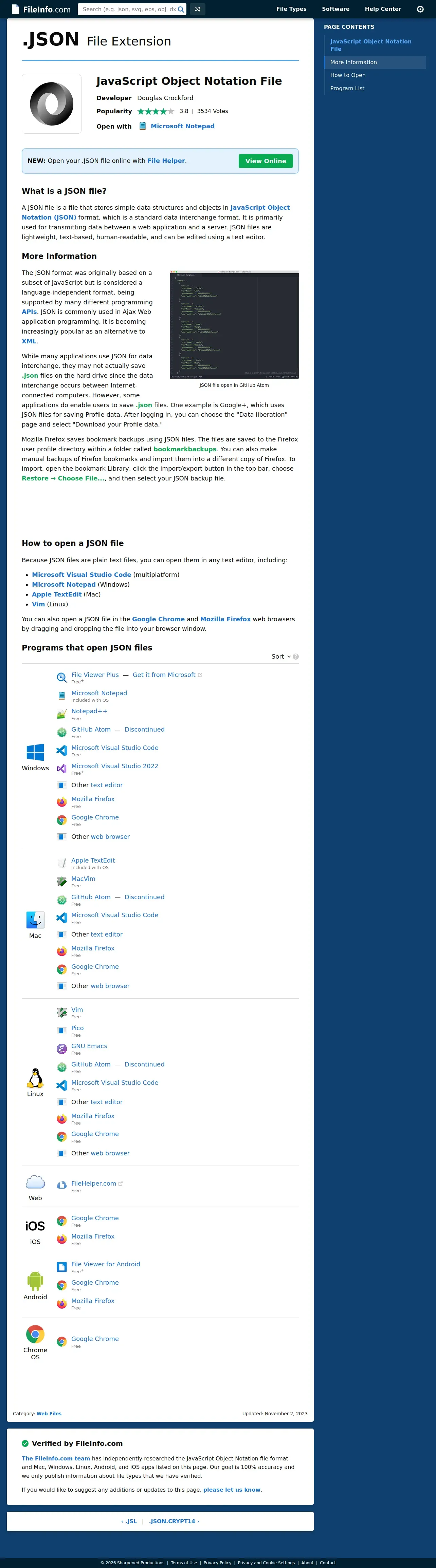Click the Linux penguin platform icon
The height and width of the screenshot is (1568, 436).
tap(35, 1078)
